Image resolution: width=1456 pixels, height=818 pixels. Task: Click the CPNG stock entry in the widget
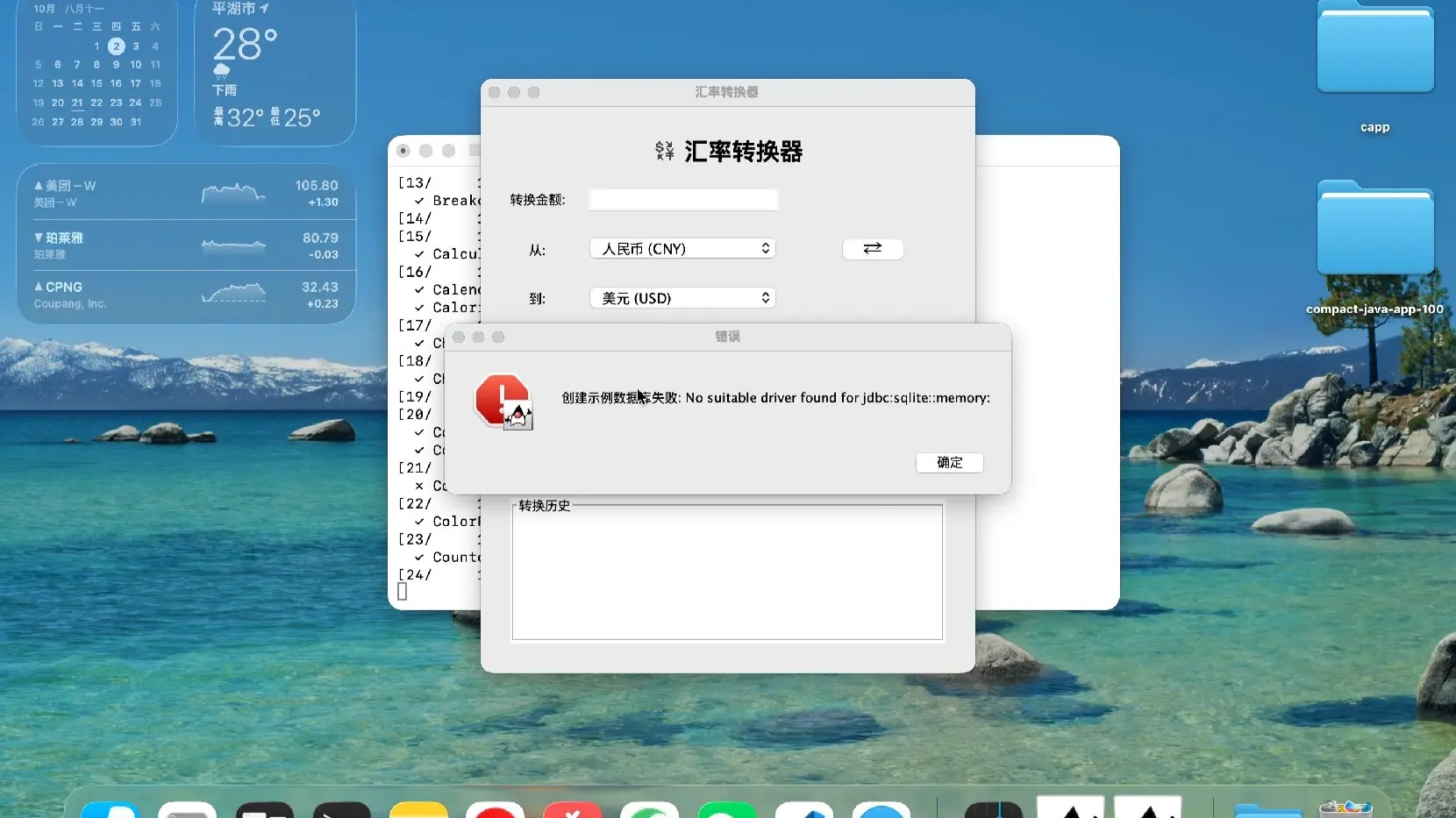click(186, 295)
